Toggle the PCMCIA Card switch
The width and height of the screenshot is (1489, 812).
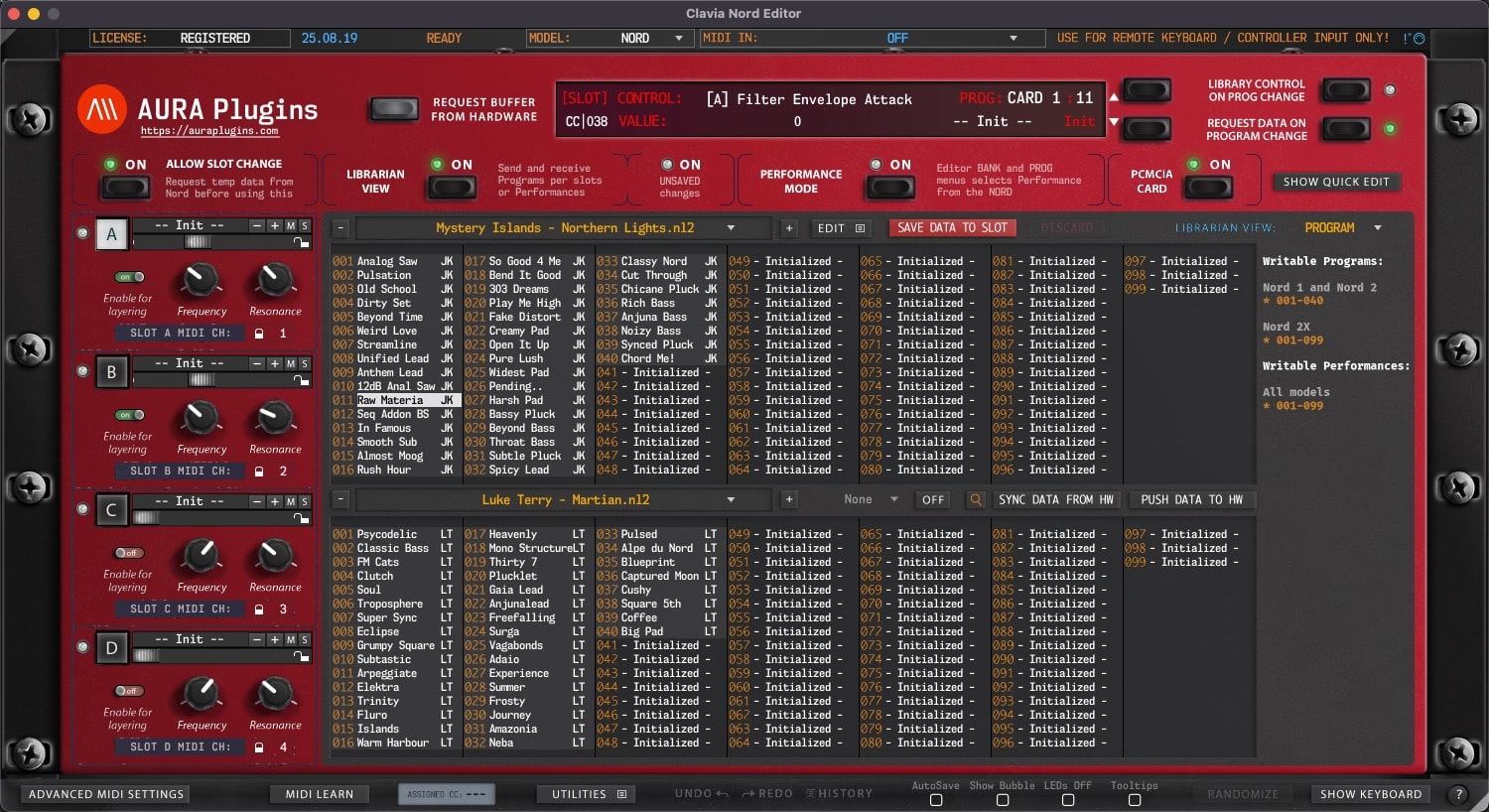[1209, 187]
